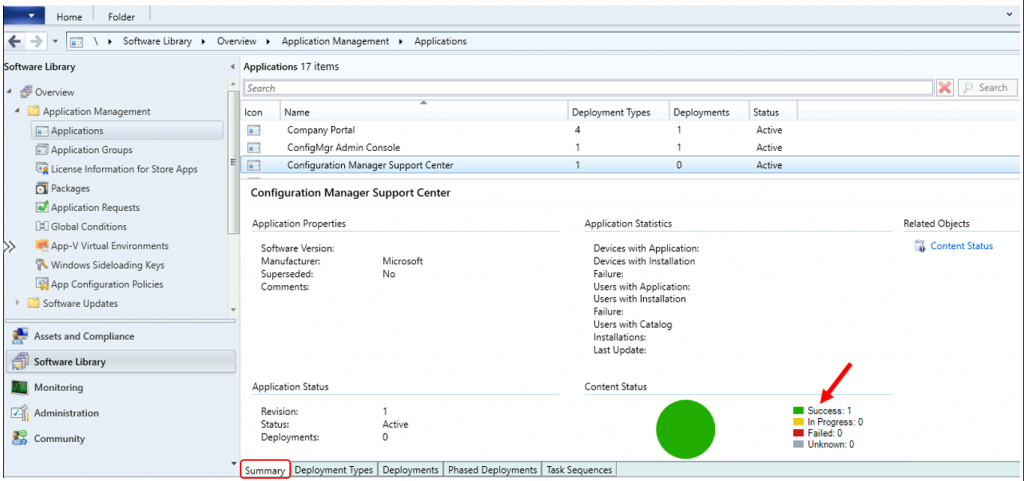The width and height of the screenshot is (1024, 481).
Task: Switch to the Deployments tab
Action: click(410, 470)
